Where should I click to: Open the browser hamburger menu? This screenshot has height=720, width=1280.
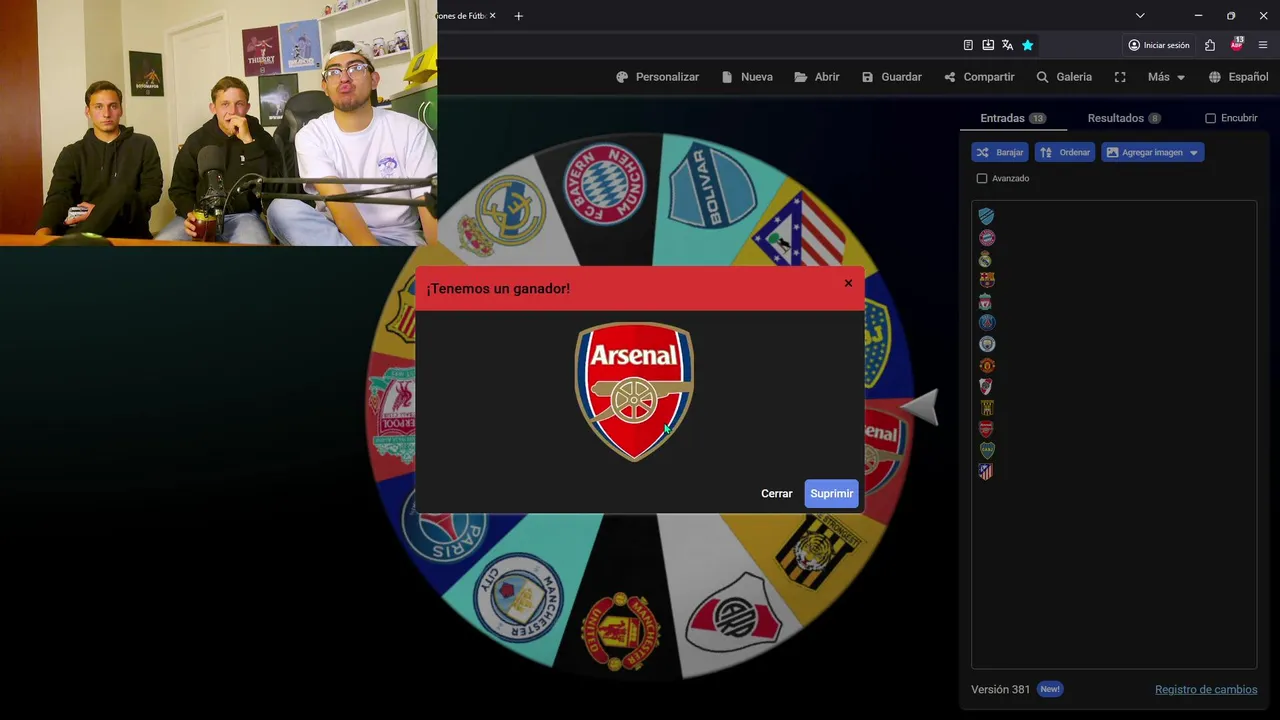(1263, 45)
